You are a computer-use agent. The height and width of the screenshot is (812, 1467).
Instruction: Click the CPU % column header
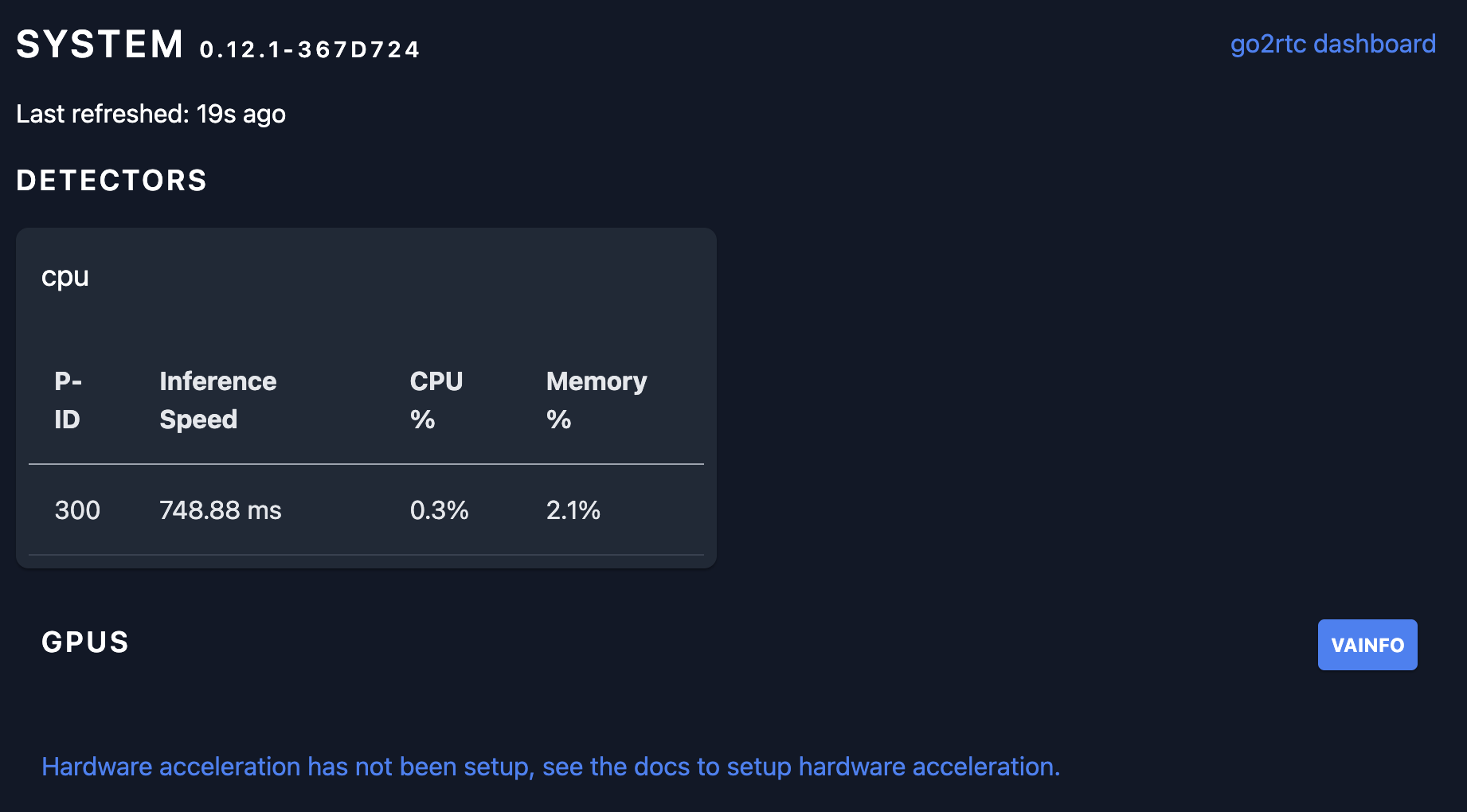point(436,400)
